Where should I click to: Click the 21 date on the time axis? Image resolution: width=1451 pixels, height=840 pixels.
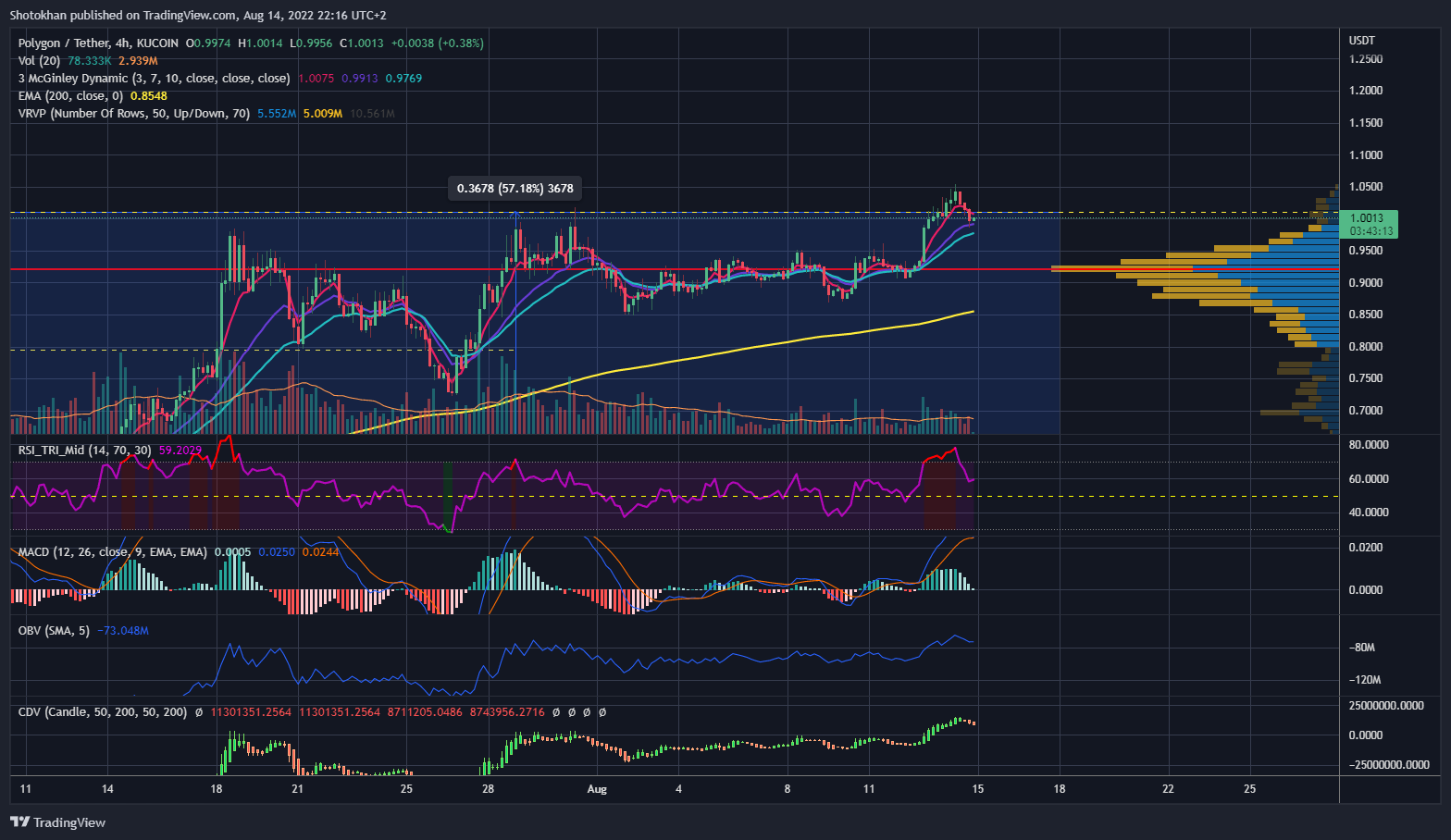coord(297,789)
